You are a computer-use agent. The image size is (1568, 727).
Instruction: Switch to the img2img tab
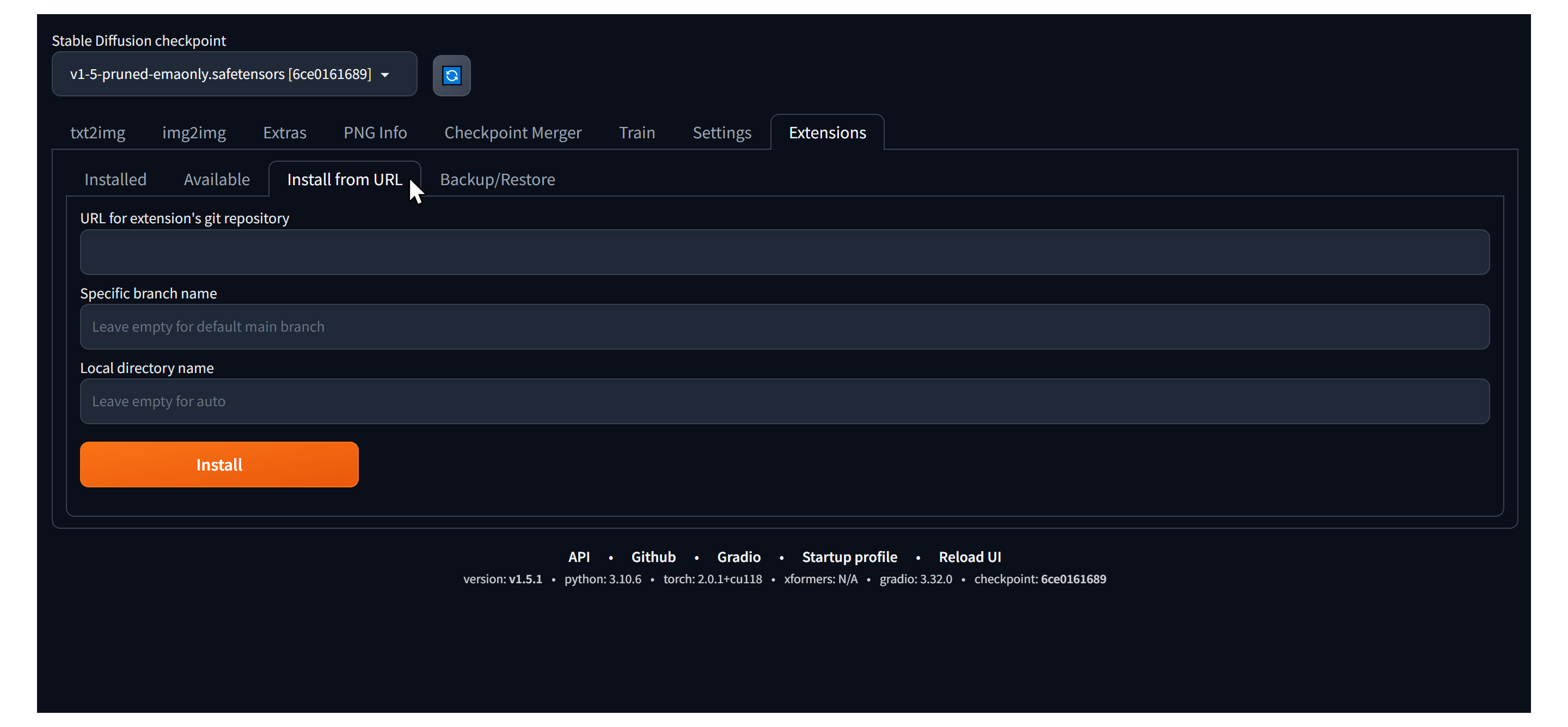click(194, 133)
